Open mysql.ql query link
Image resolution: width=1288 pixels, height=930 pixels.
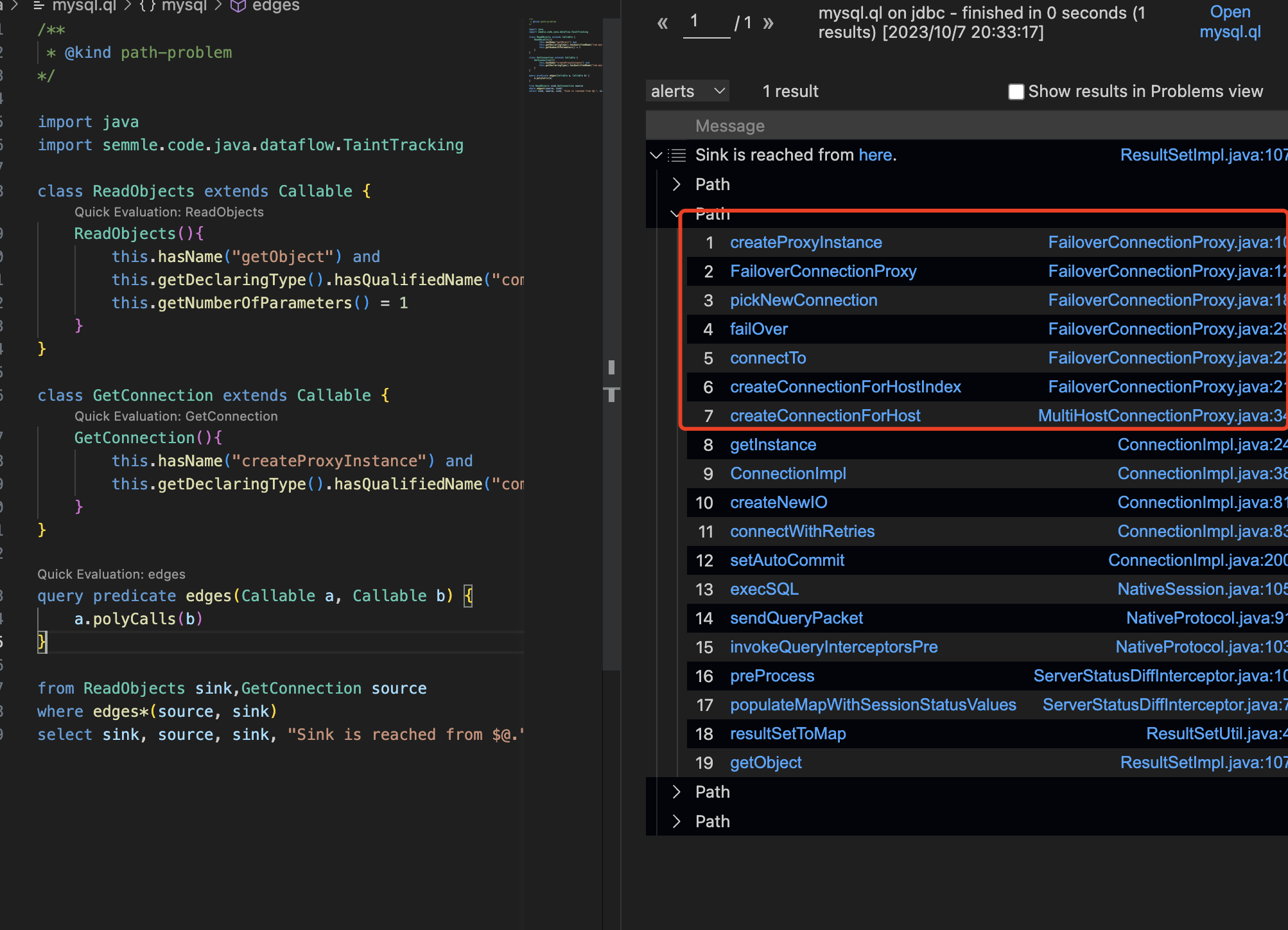click(x=1230, y=22)
